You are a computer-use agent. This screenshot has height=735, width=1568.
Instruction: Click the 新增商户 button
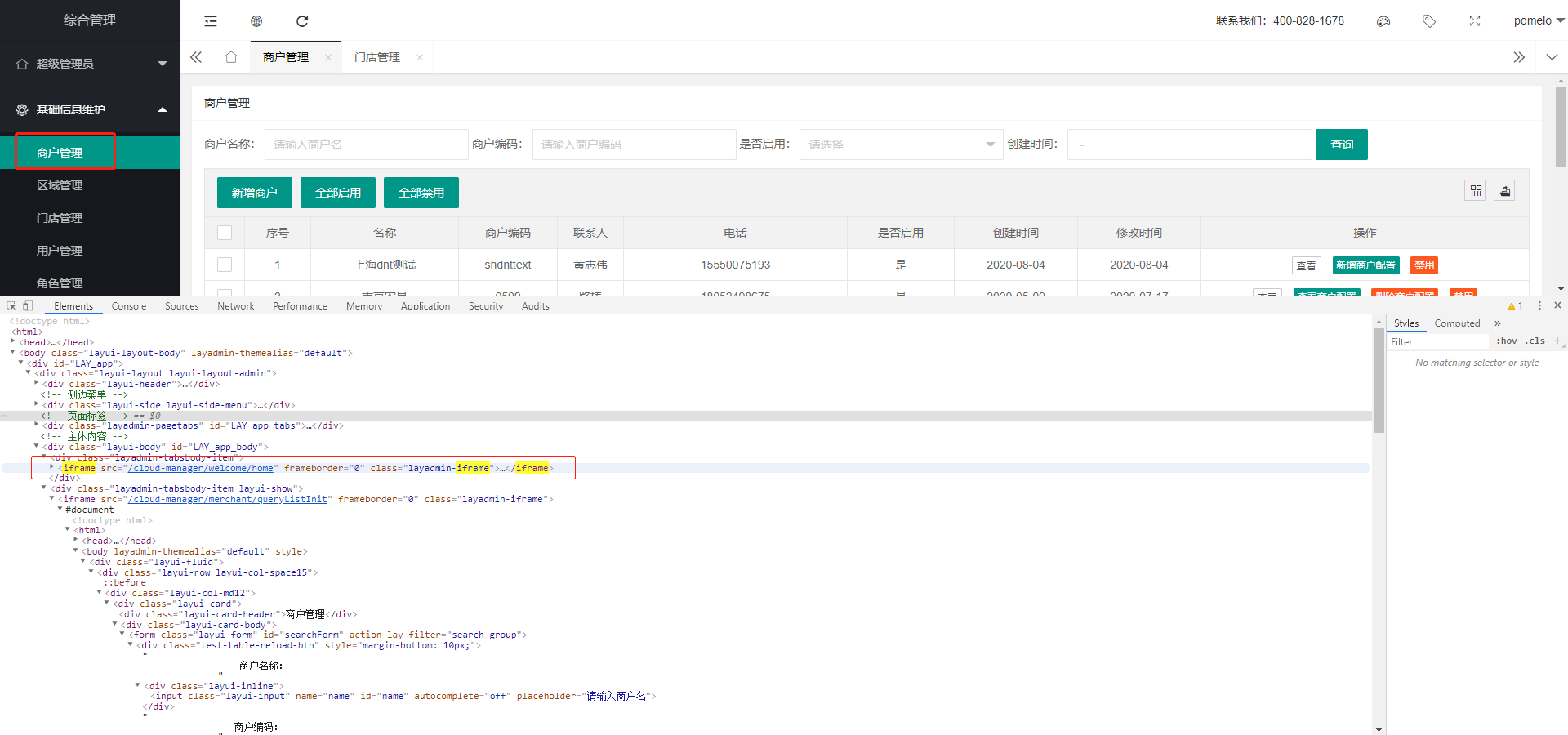255,193
